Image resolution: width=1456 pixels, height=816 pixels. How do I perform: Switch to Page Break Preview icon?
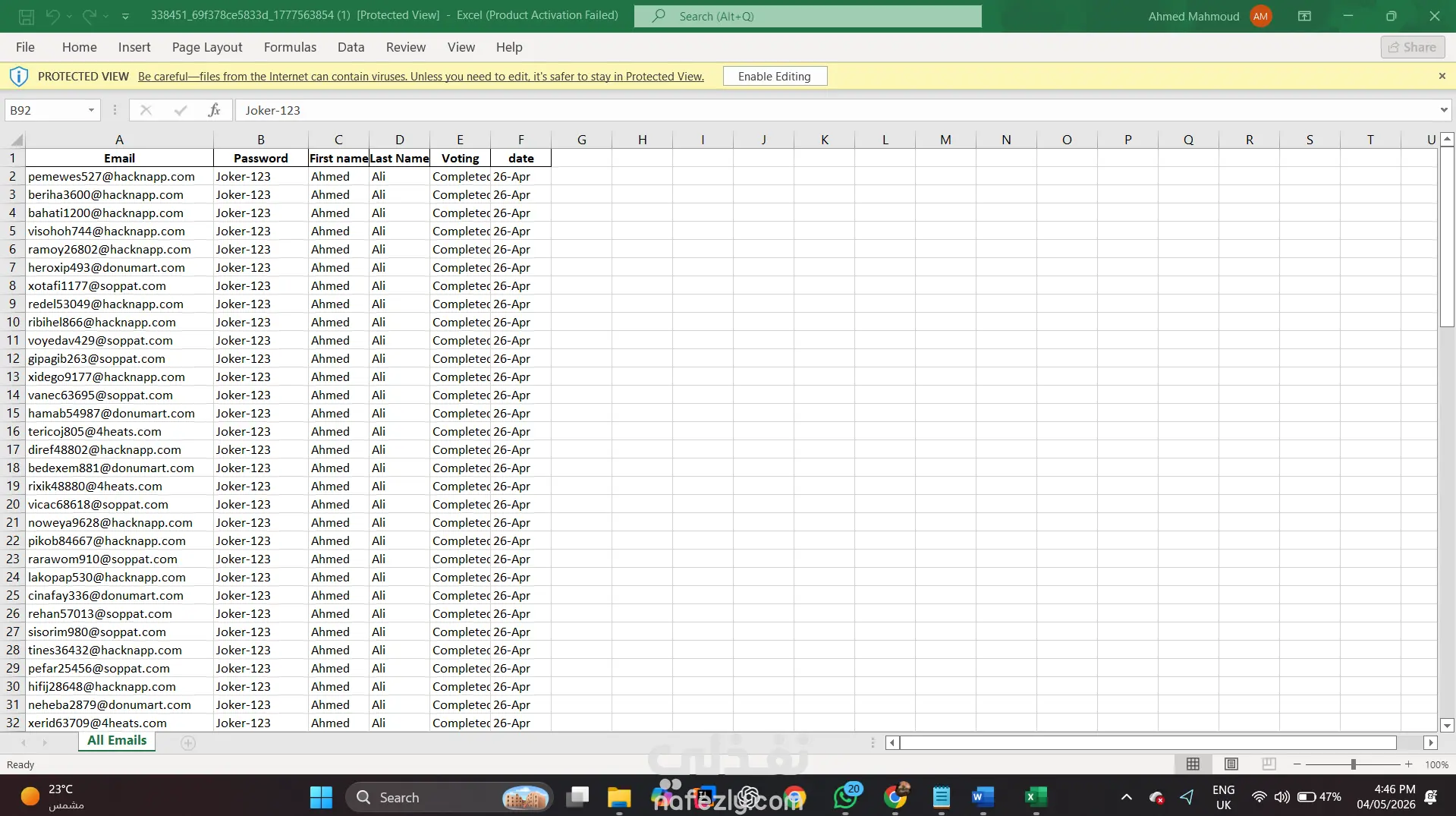click(1269, 764)
